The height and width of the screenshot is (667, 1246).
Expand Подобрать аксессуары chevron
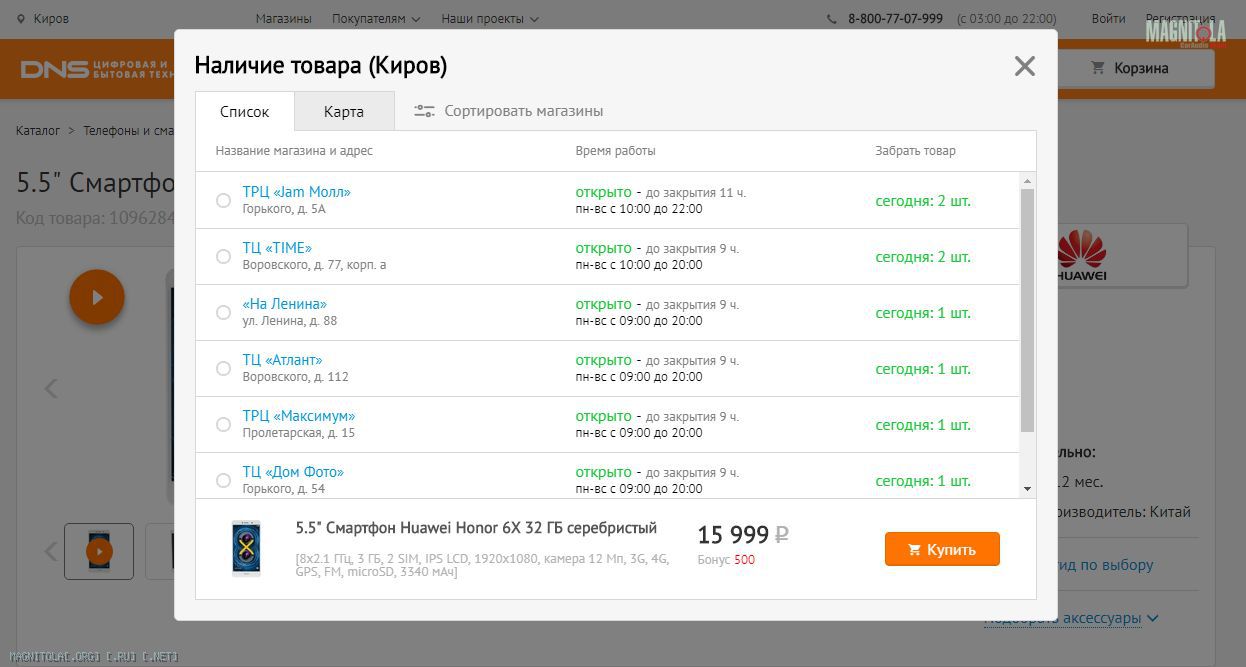tap(1153, 618)
